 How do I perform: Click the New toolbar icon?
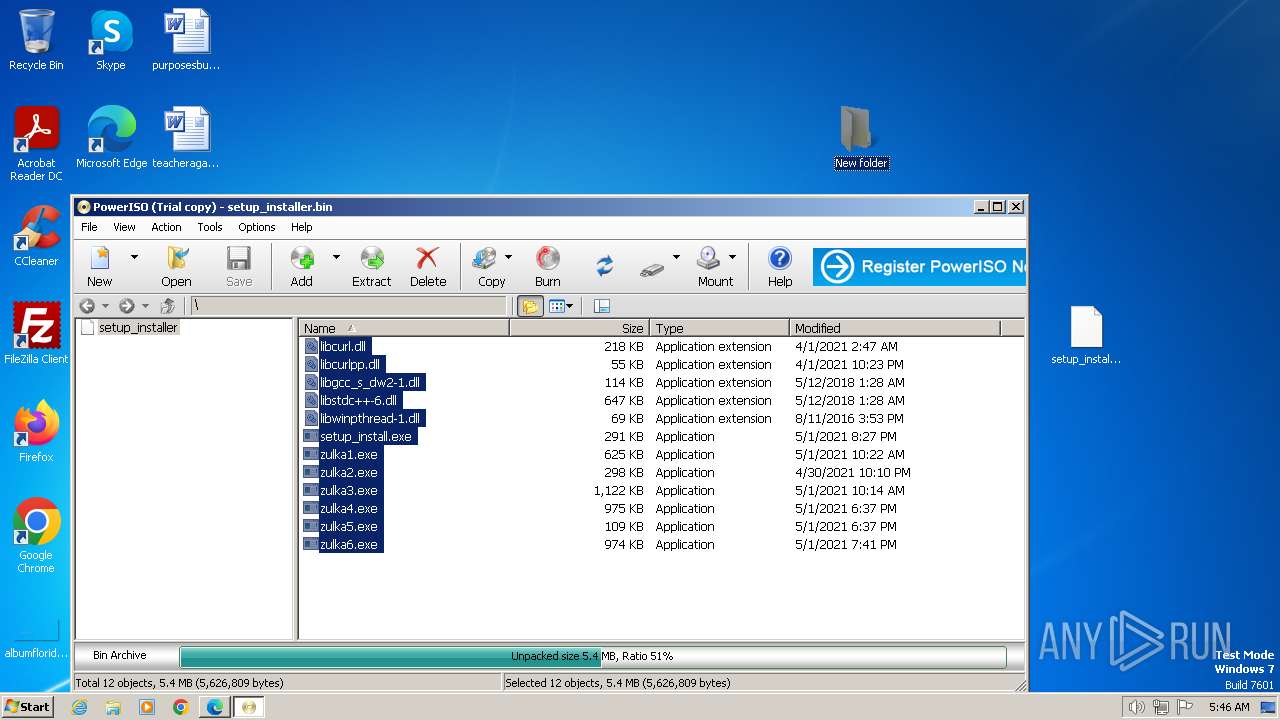click(100, 266)
